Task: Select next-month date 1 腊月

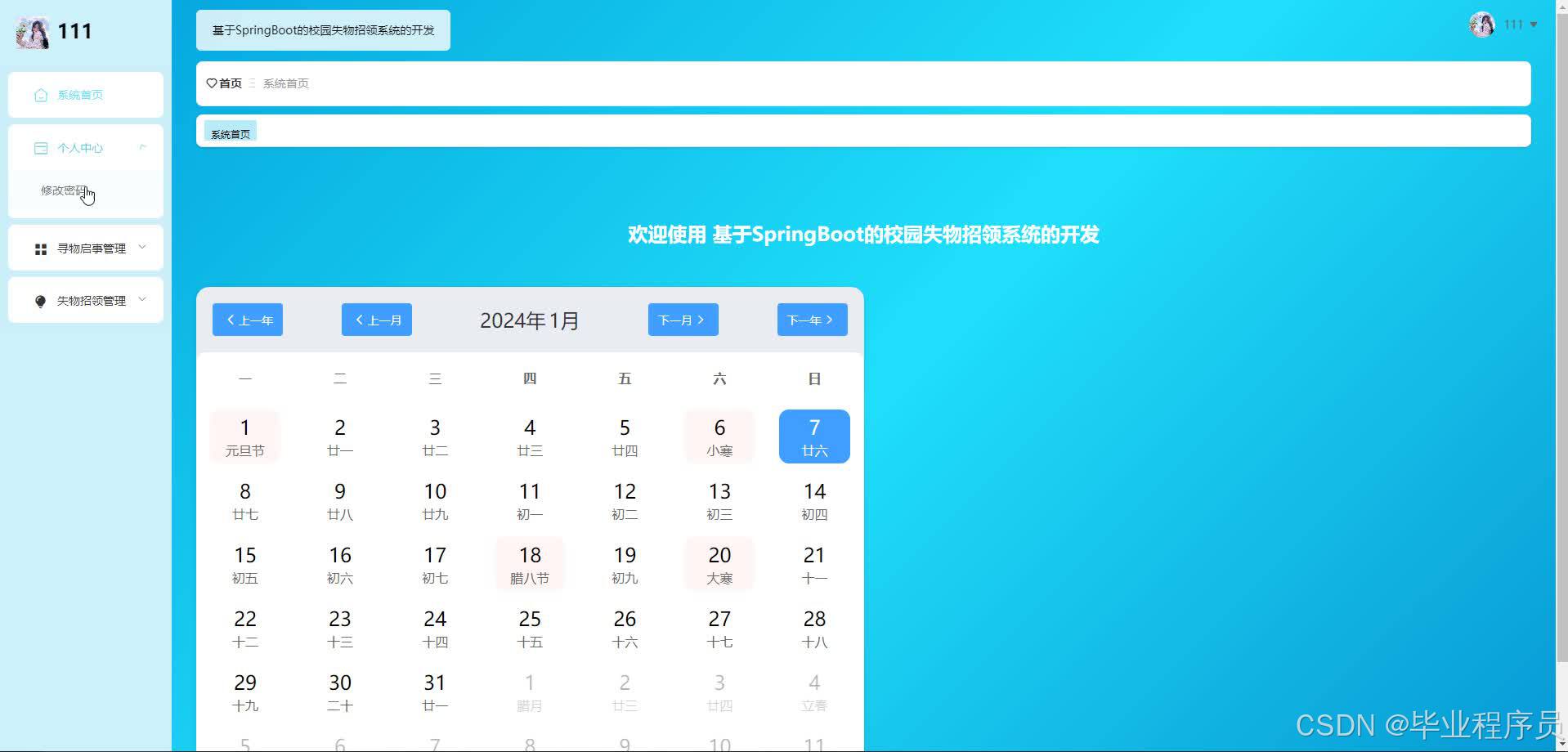Action: coord(530,692)
